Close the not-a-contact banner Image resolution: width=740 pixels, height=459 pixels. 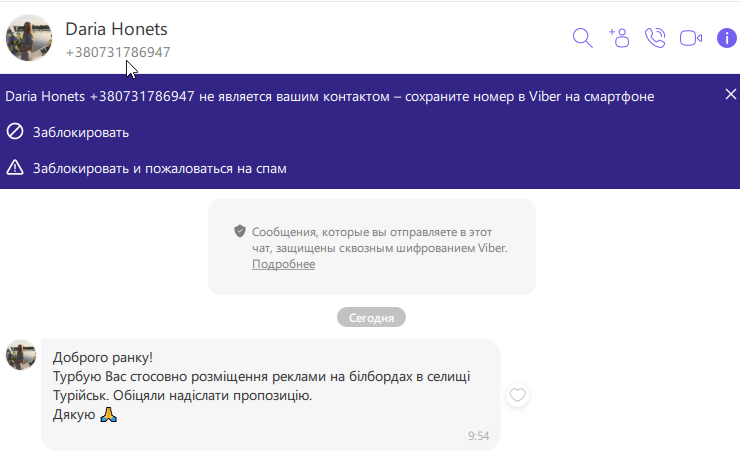pyautogui.click(x=731, y=94)
